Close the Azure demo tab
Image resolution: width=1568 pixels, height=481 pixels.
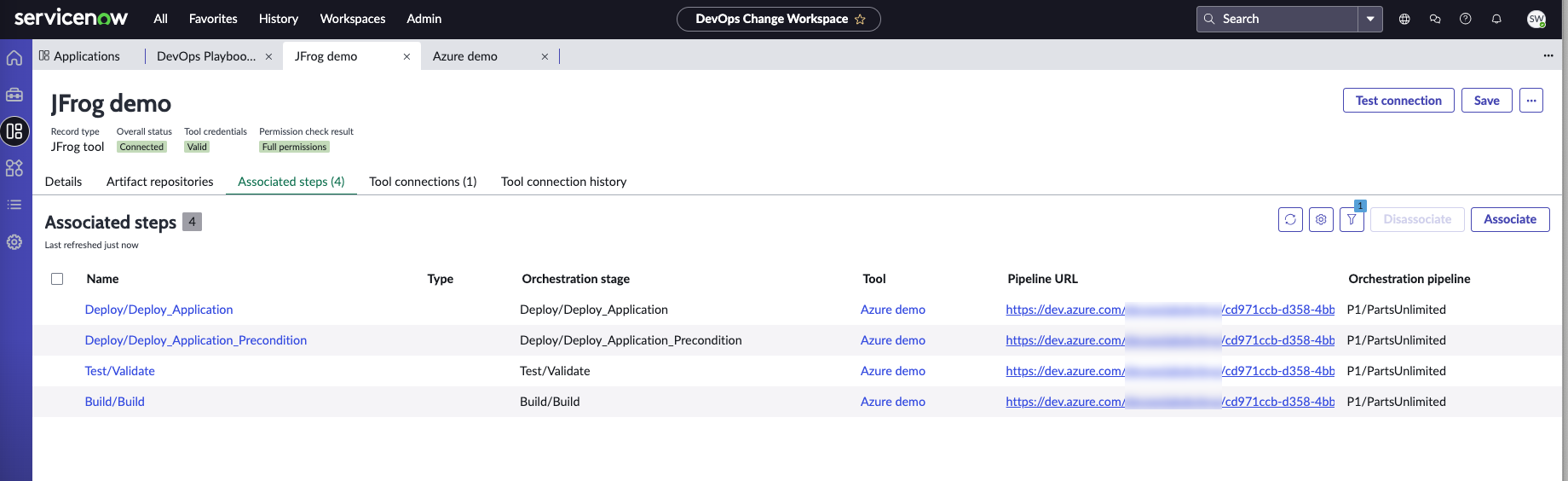pyautogui.click(x=545, y=56)
